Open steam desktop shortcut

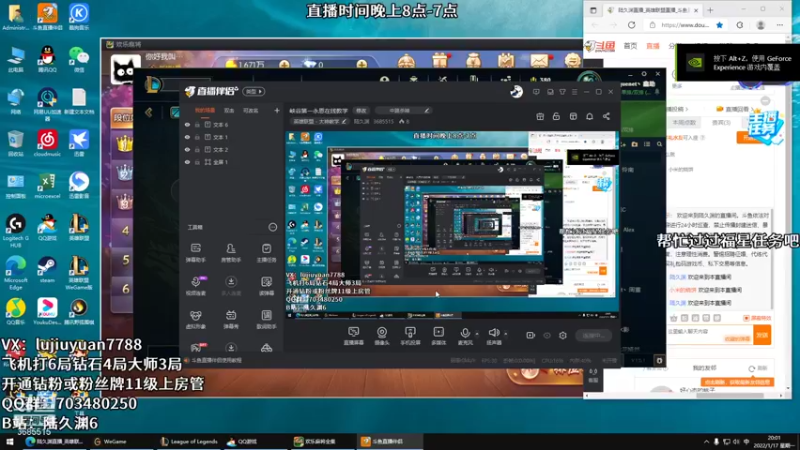[47, 270]
